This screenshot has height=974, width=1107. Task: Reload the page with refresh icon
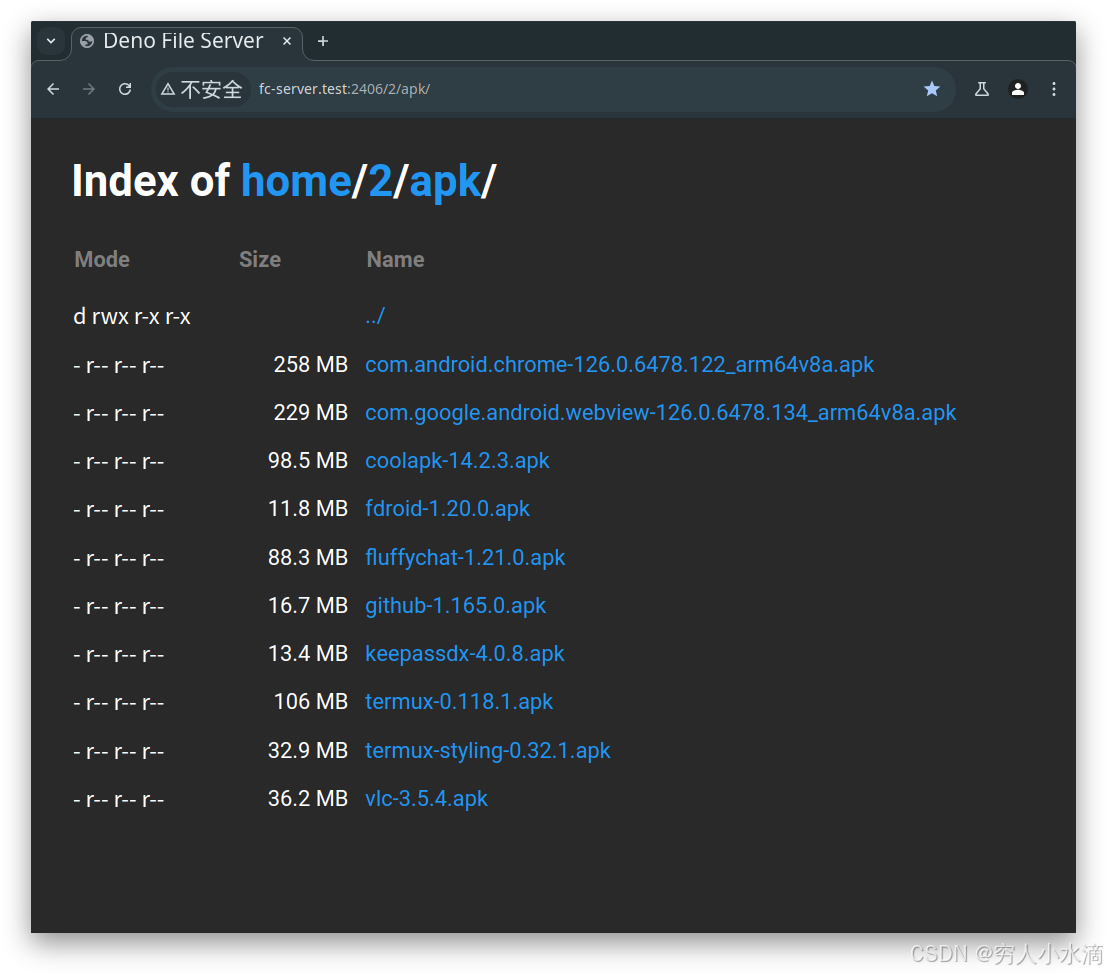pos(125,89)
